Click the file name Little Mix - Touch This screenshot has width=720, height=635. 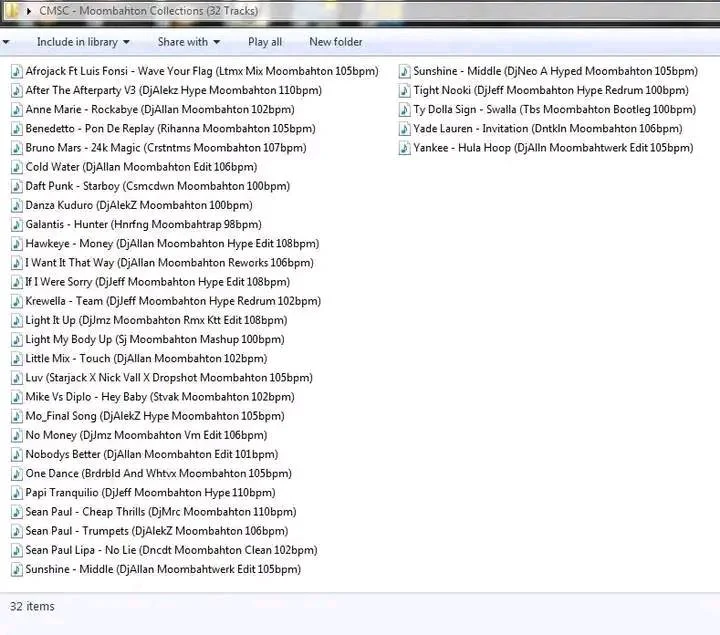(x=146, y=359)
